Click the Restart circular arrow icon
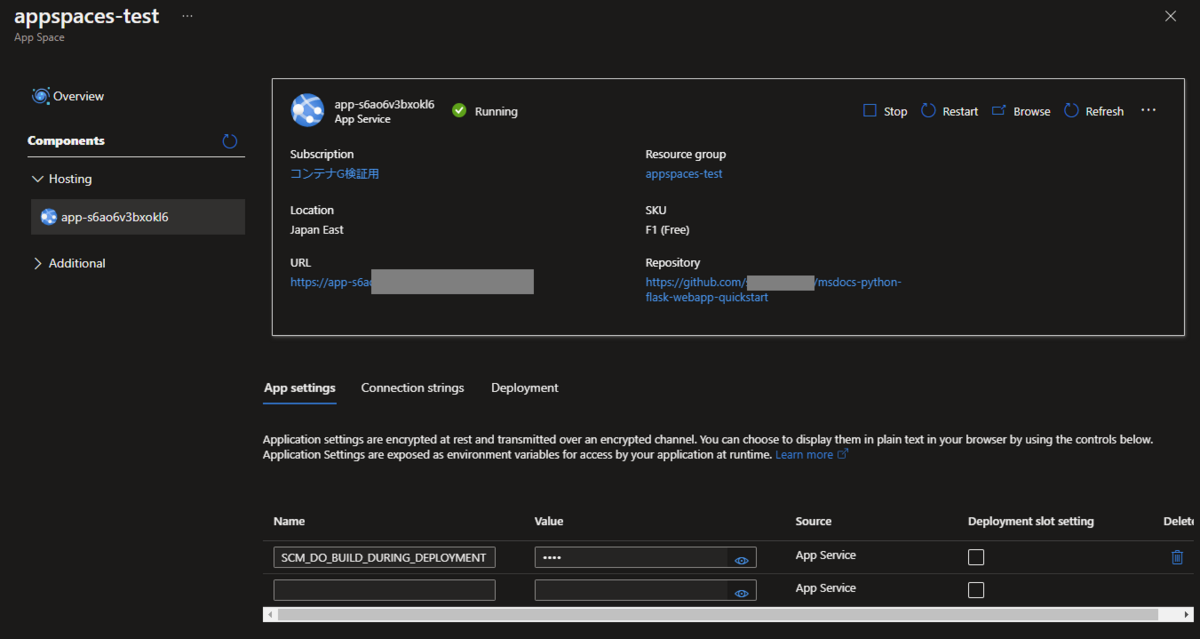Screen dimensions: 1200x639 (928, 111)
